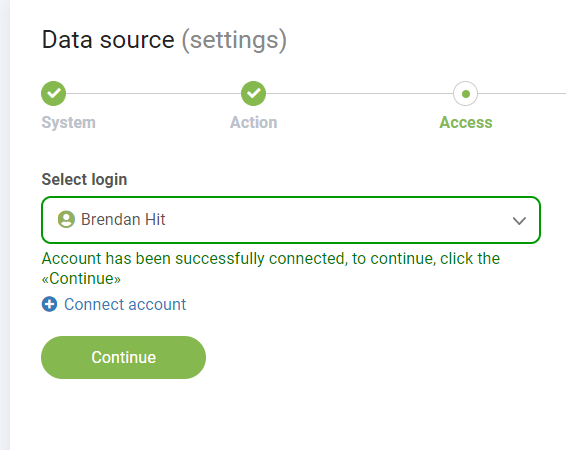Screen dimensions: 566x450
Task: Expand the login dropdown chevron arrow
Action: click(x=519, y=220)
